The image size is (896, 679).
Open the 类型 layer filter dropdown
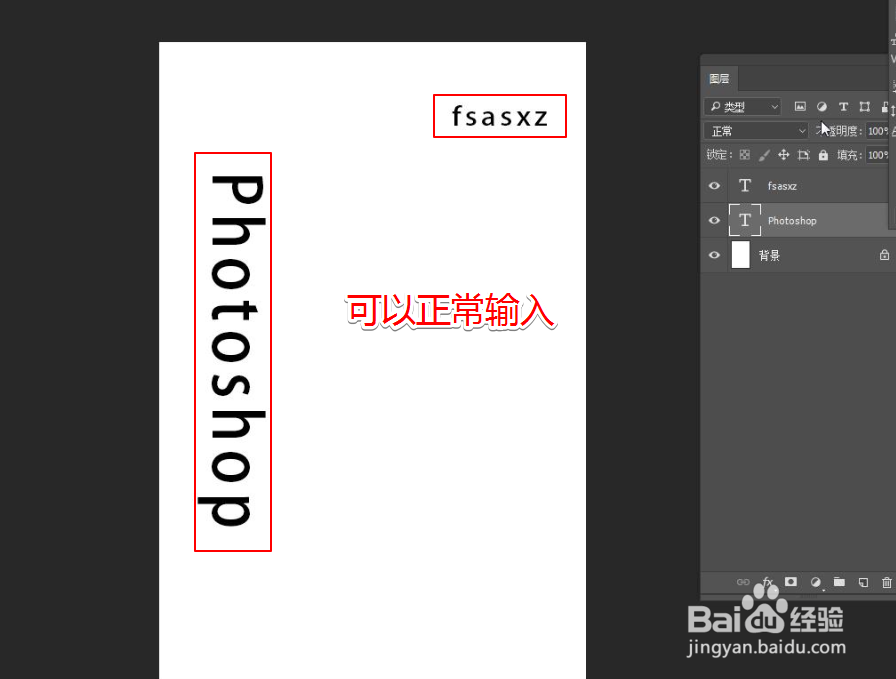tap(743, 107)
